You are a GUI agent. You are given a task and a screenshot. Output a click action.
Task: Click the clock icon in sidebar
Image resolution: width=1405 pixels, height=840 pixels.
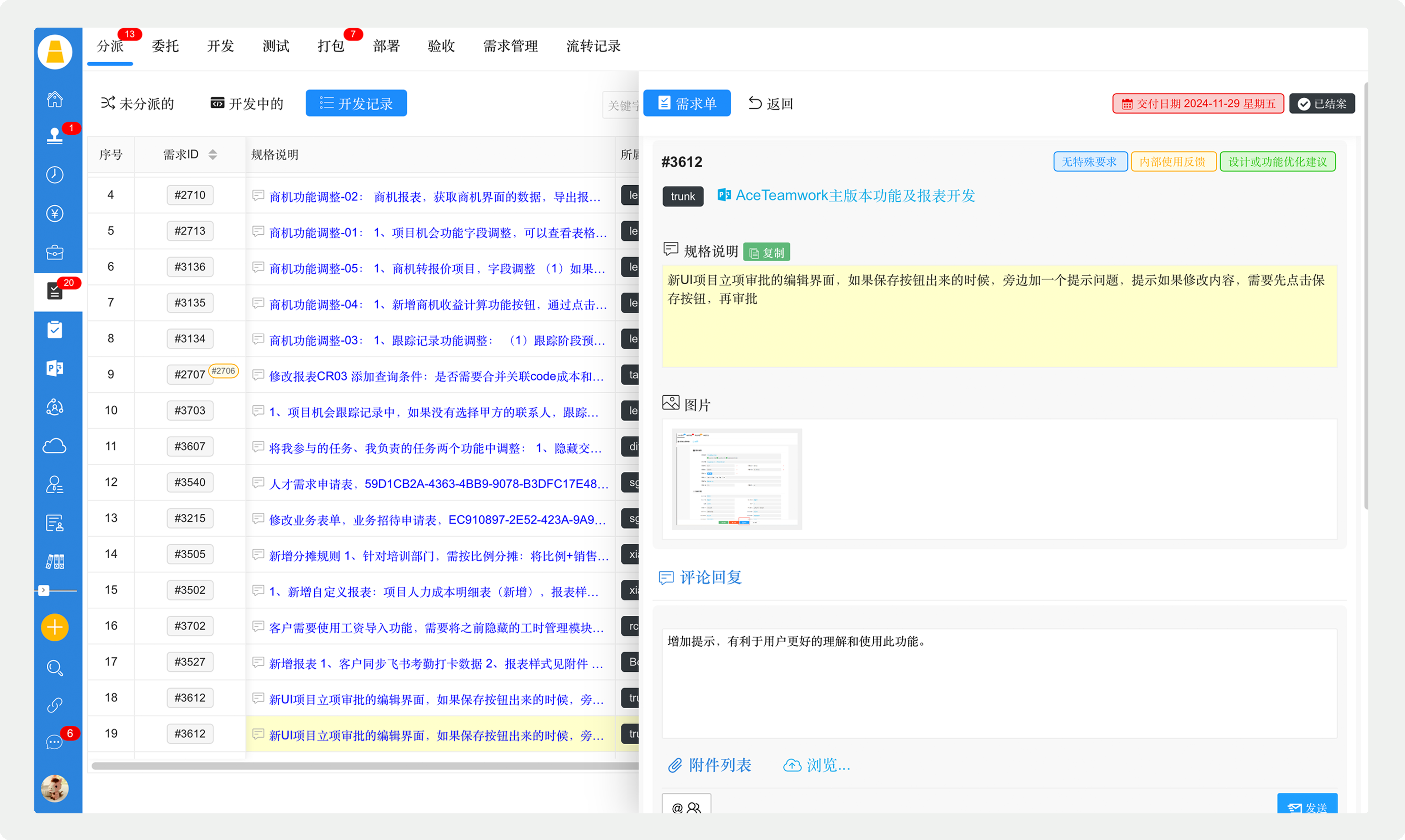coord(54,174)
